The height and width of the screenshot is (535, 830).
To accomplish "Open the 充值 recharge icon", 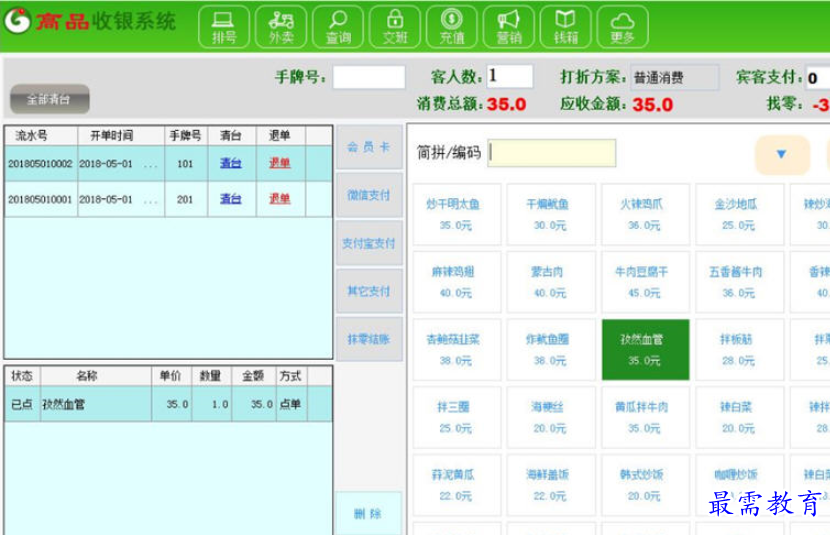I will 452,26.
